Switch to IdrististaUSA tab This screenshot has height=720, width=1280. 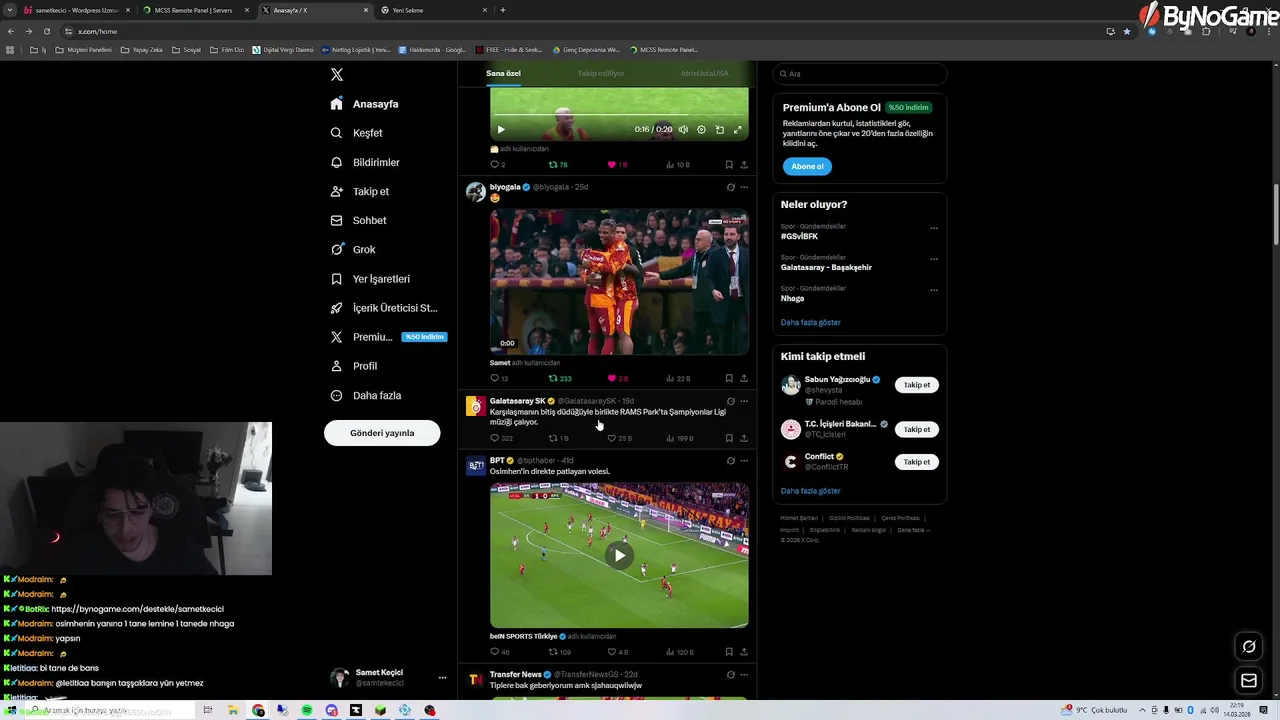tap(705, 73)
